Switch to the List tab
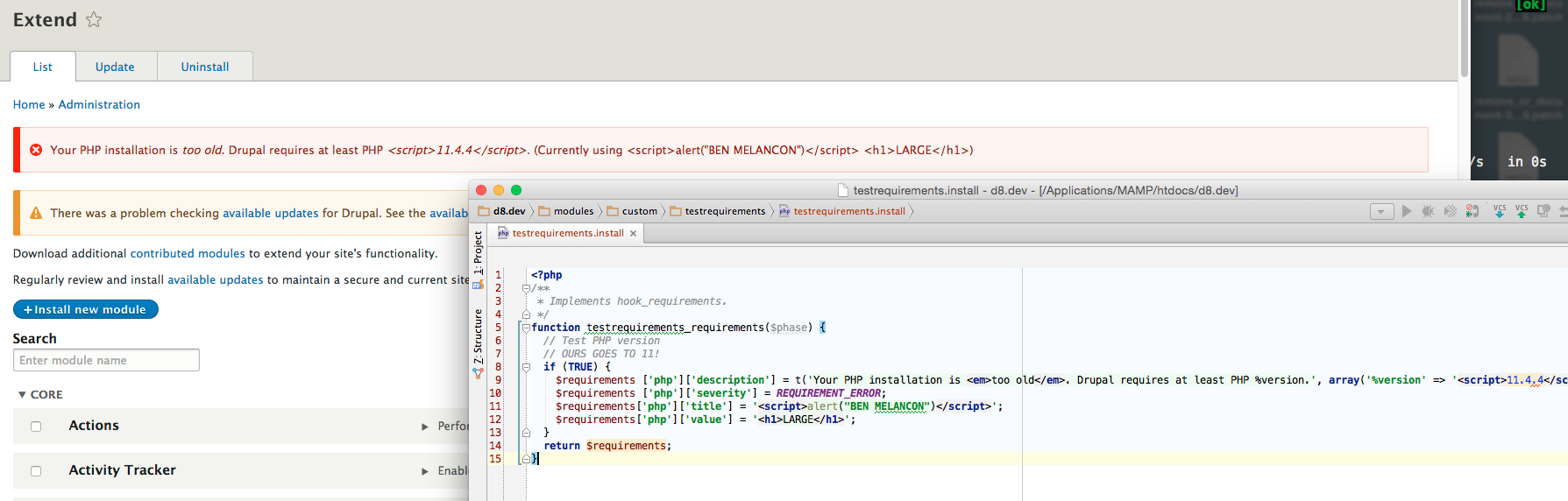Image resolution: width=1568 pixels, height=501 pixels. 42,67
